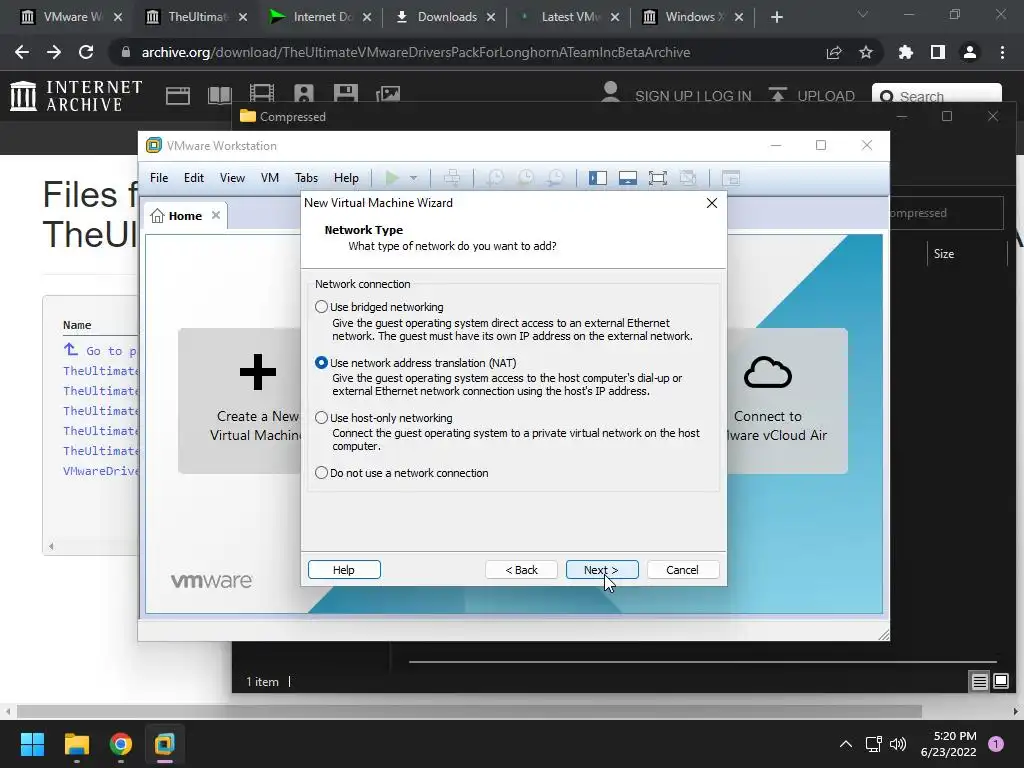
Task: Click Next button in wizard
Action: click(x=601, y=569)
